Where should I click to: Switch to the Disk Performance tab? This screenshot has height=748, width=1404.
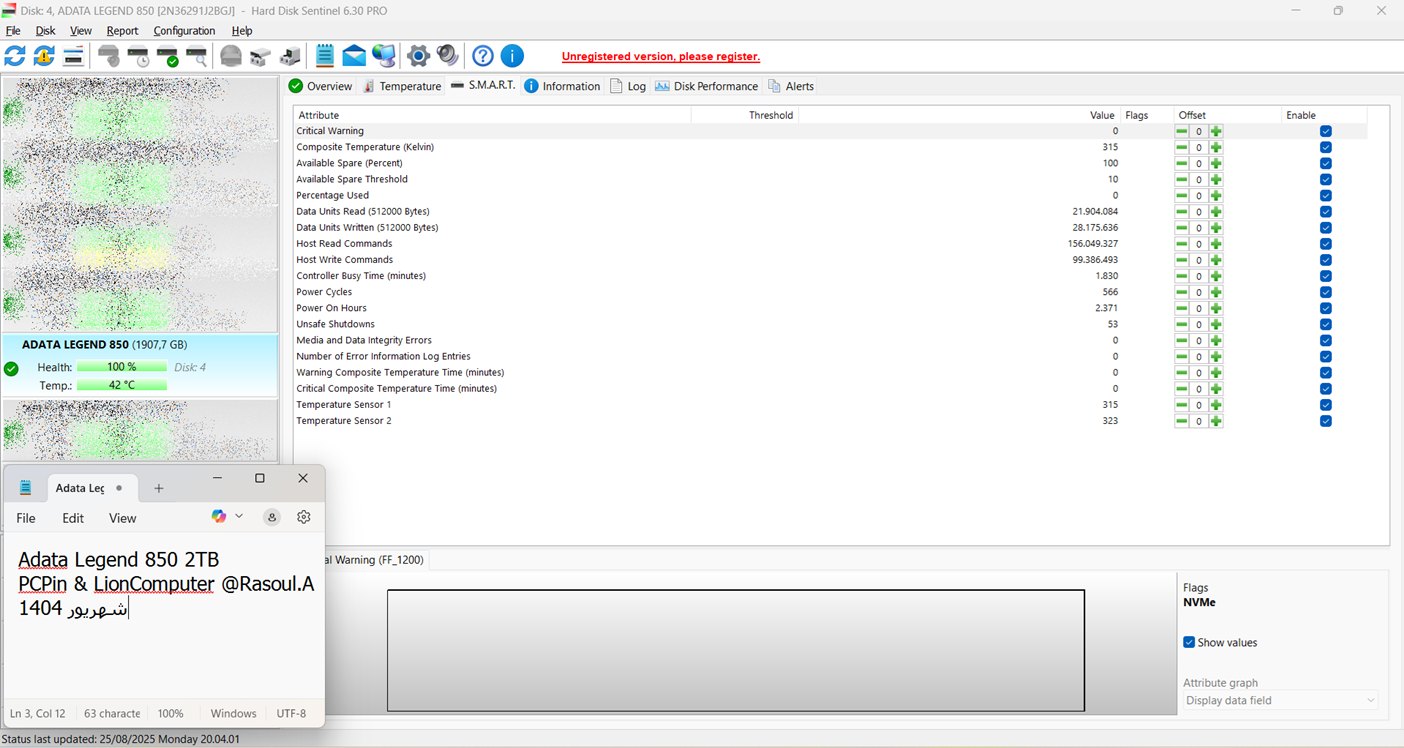pos(707,86)
